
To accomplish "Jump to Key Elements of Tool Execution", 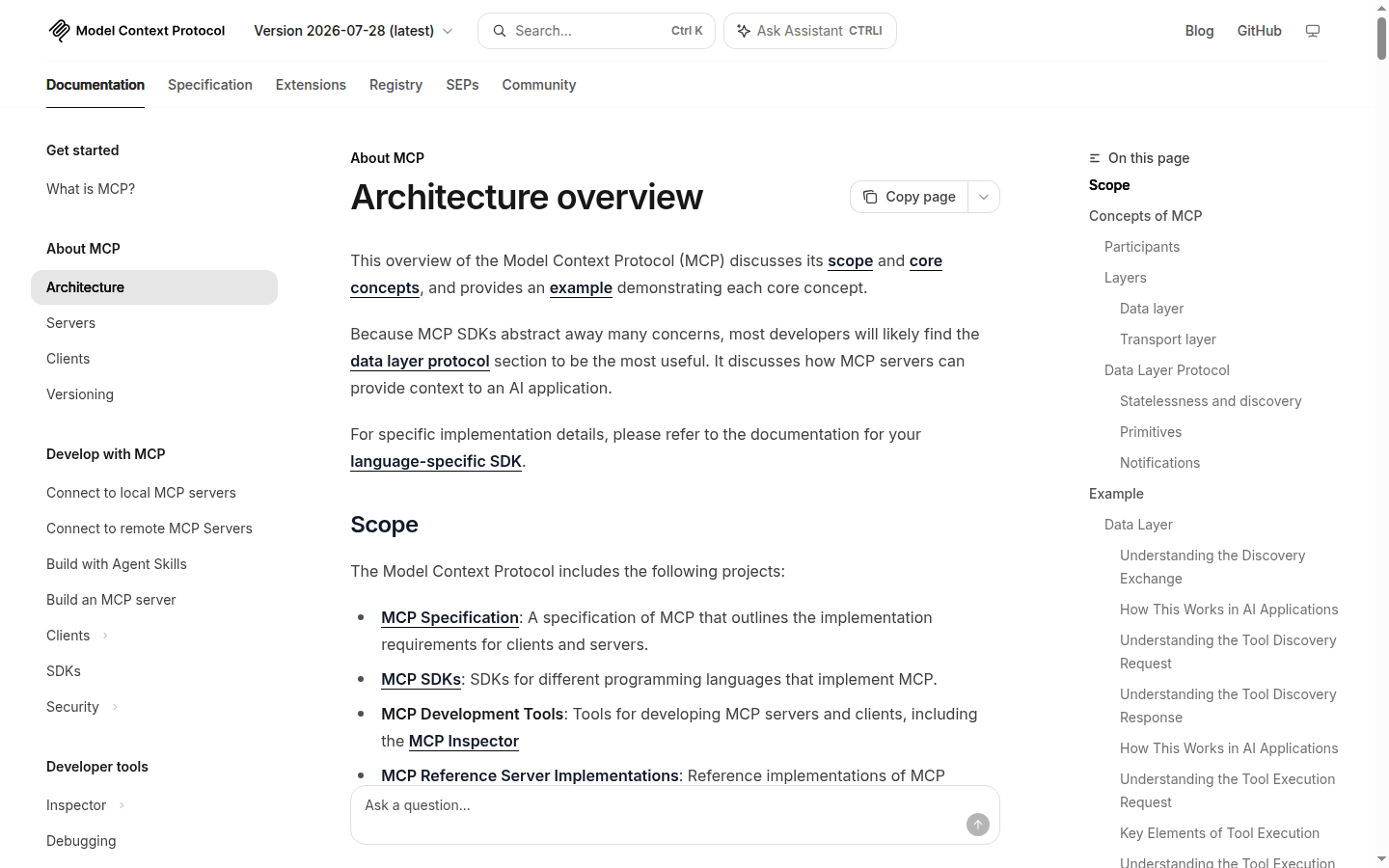I will (x=1219, y=833).
